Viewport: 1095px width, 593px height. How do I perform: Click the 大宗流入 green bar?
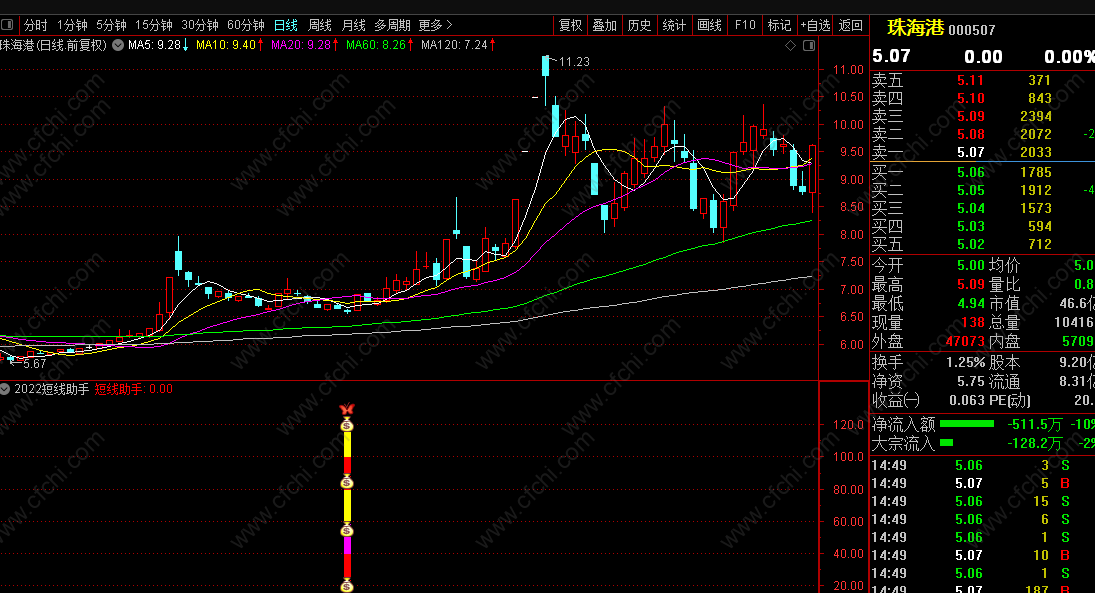click(946, 443)
